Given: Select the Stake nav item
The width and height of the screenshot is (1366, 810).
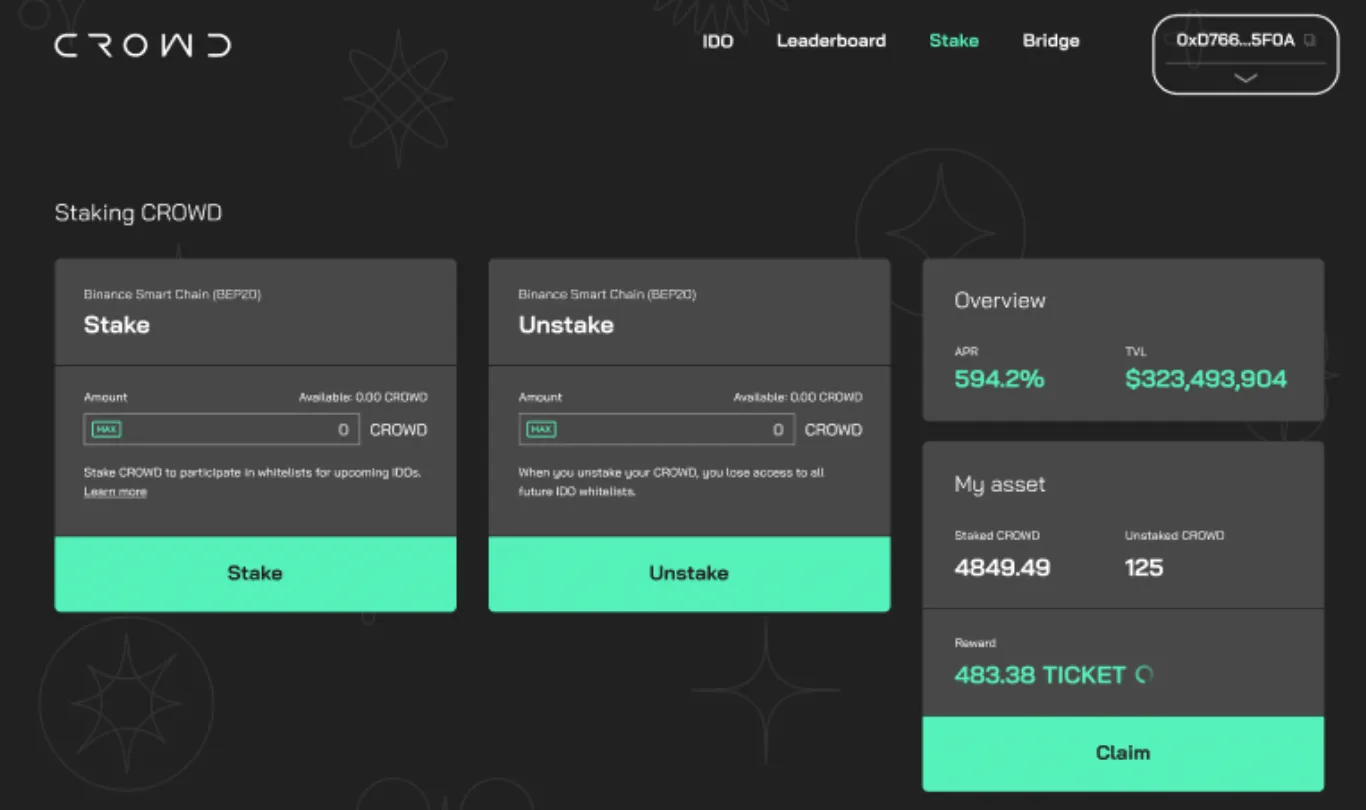Looking at the screenshot, I should [954, 41].
